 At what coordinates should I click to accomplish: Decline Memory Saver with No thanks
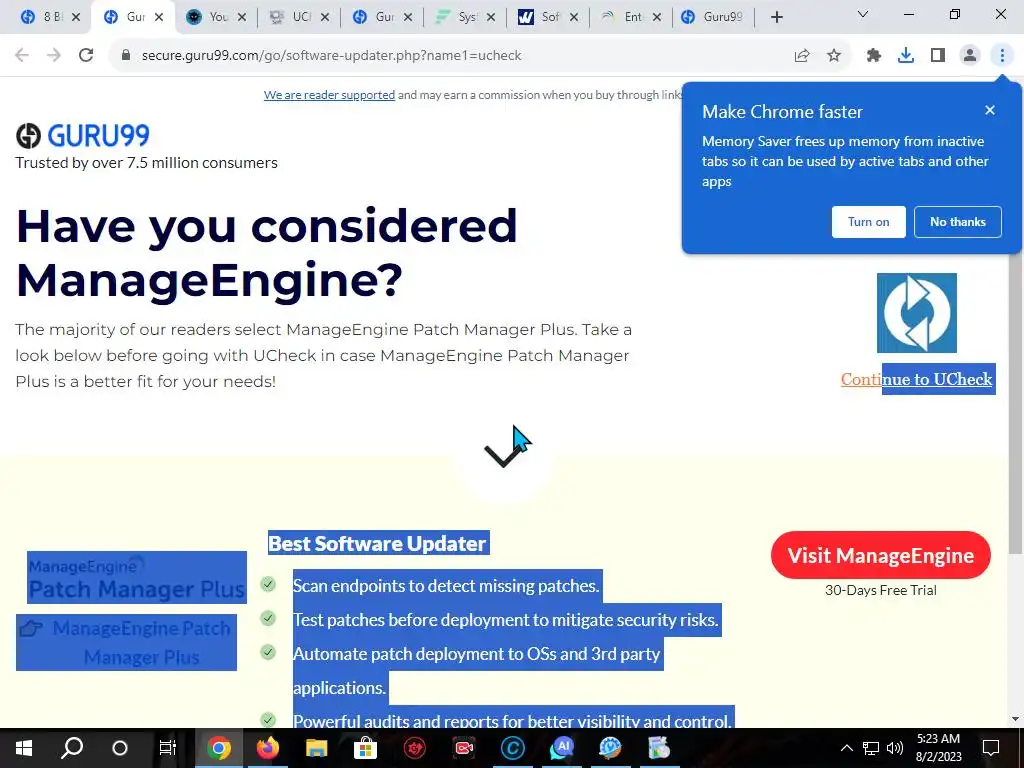[957, 222]
